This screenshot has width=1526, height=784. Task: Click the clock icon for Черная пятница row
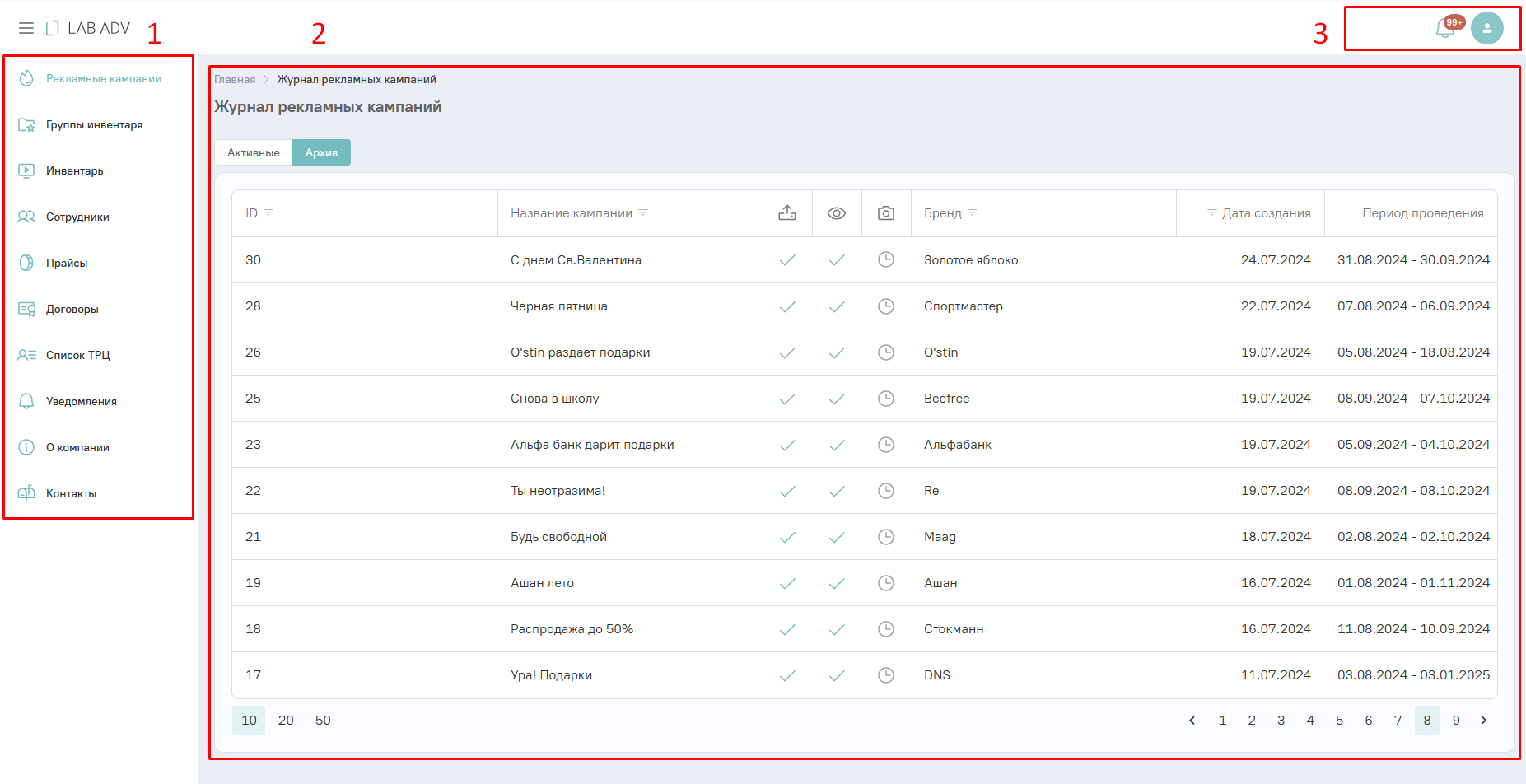(x=886, y=306)
